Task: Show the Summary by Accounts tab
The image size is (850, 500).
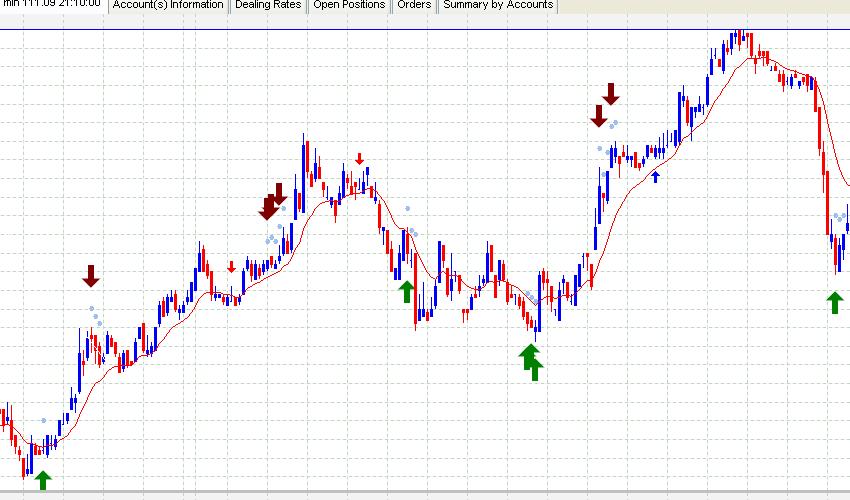Action: (x=498, y=5)
